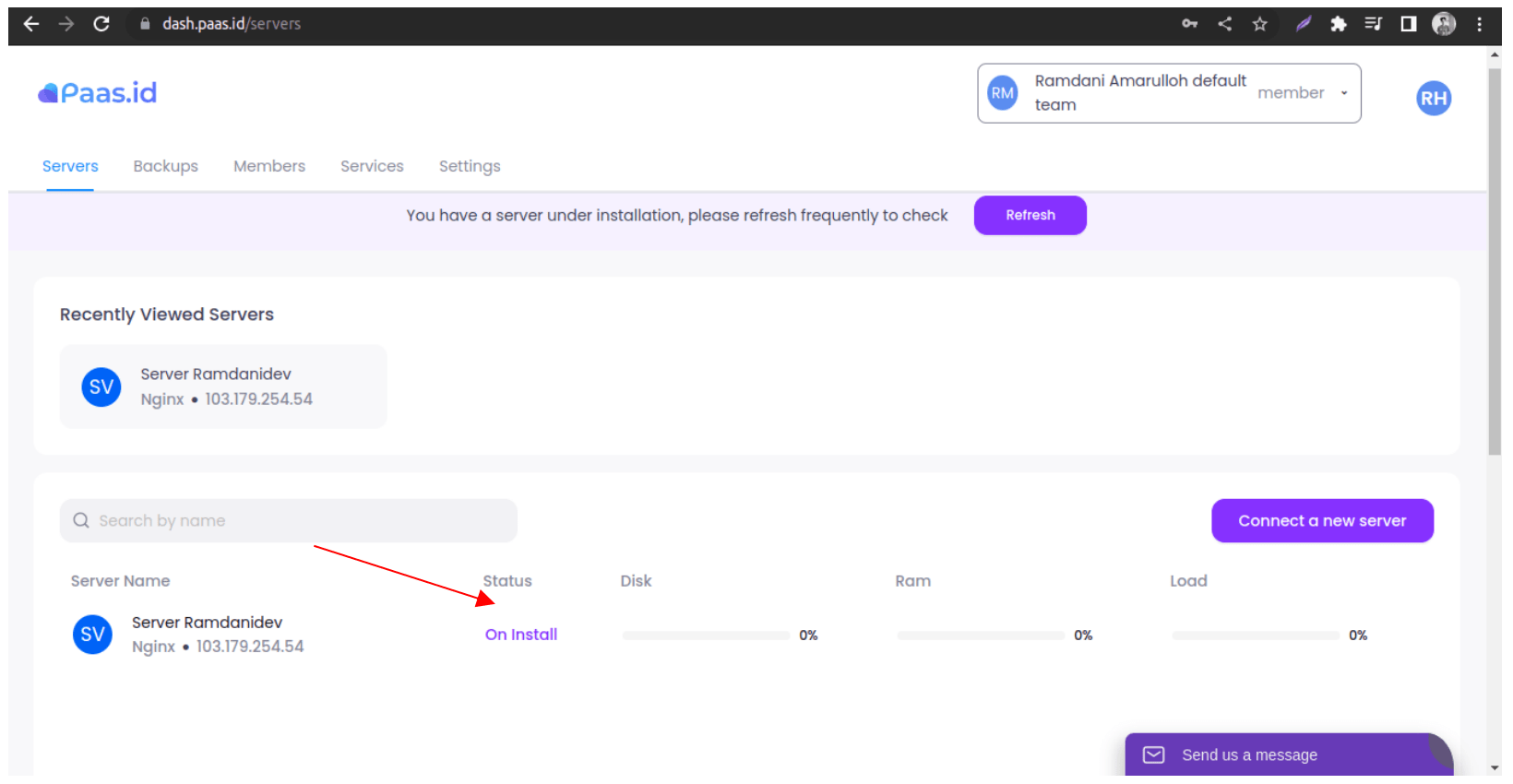Click the On Install status text
Viewport: 1513px width, 784px height.
tap(521, 635)
